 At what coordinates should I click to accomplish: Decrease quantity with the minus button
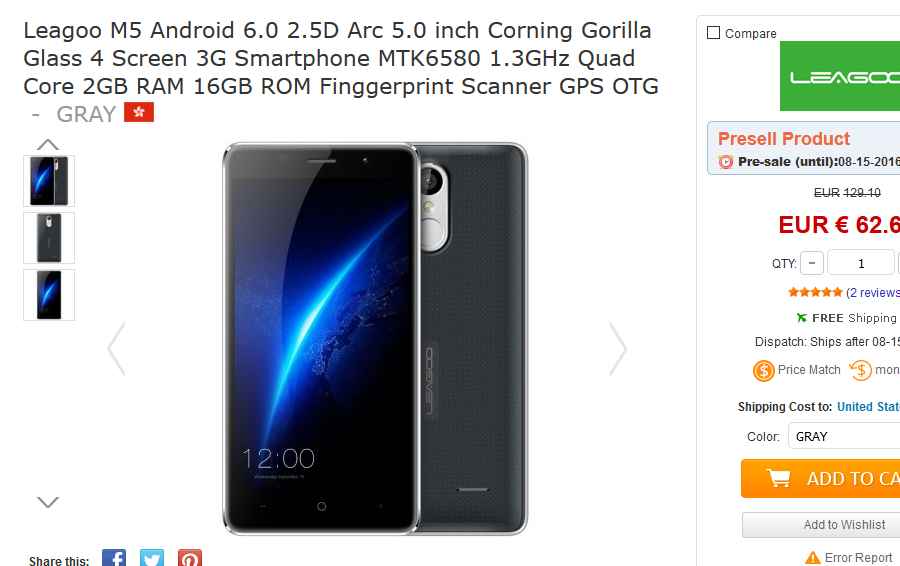(812, 263)
